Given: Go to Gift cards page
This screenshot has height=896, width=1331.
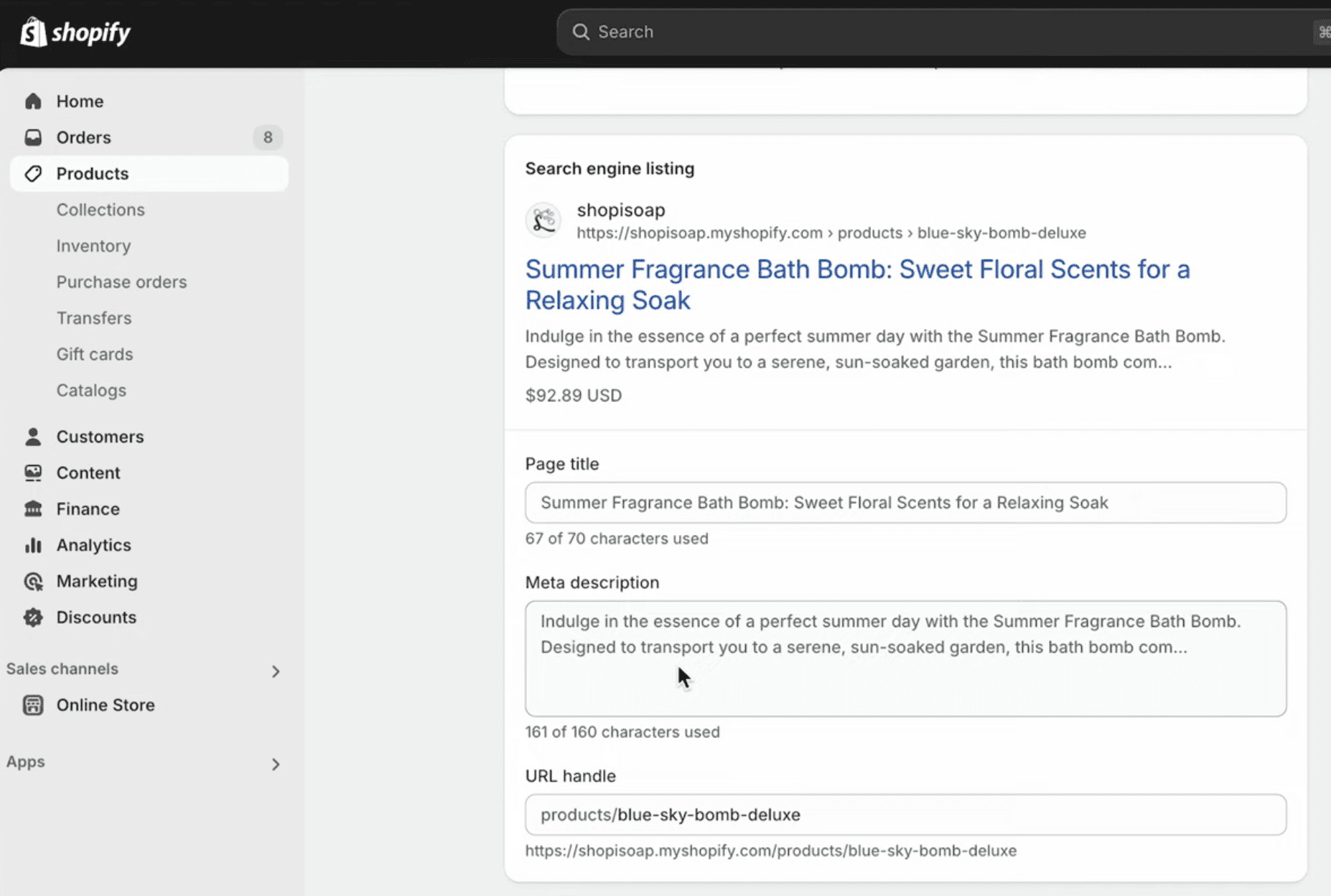Looking at the screenshot, I should 95,354.
